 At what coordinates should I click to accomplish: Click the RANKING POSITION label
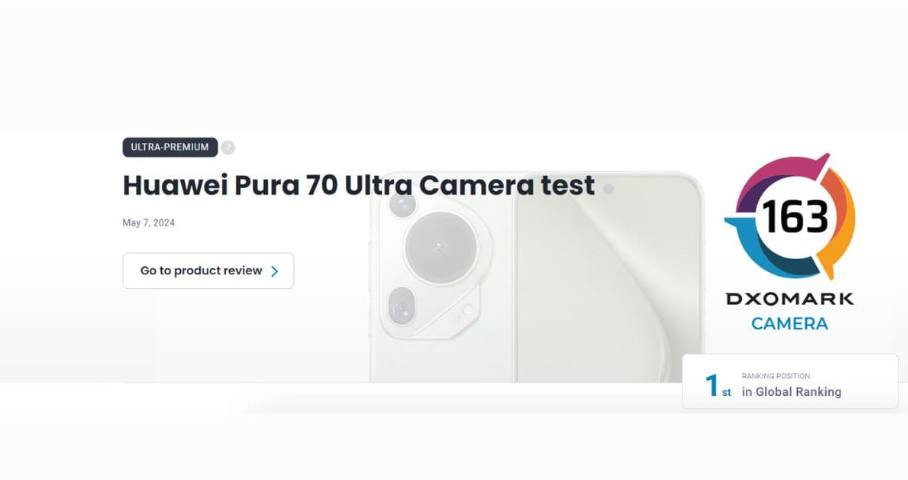(776, 376)
